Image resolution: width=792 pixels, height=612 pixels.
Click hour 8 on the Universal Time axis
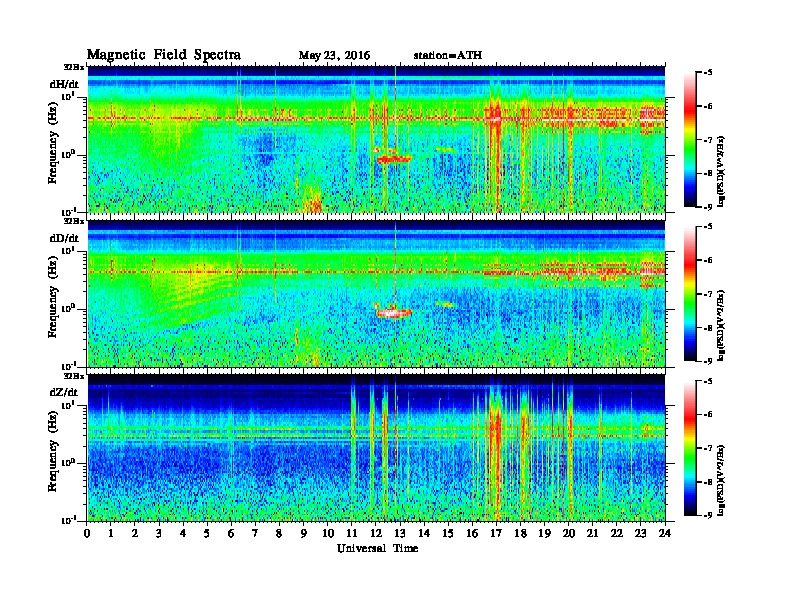click(x=279, y=533)
